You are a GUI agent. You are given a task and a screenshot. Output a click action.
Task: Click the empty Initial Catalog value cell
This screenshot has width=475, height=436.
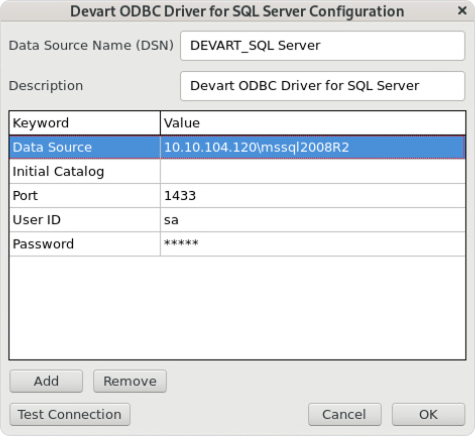pos(313,171)
